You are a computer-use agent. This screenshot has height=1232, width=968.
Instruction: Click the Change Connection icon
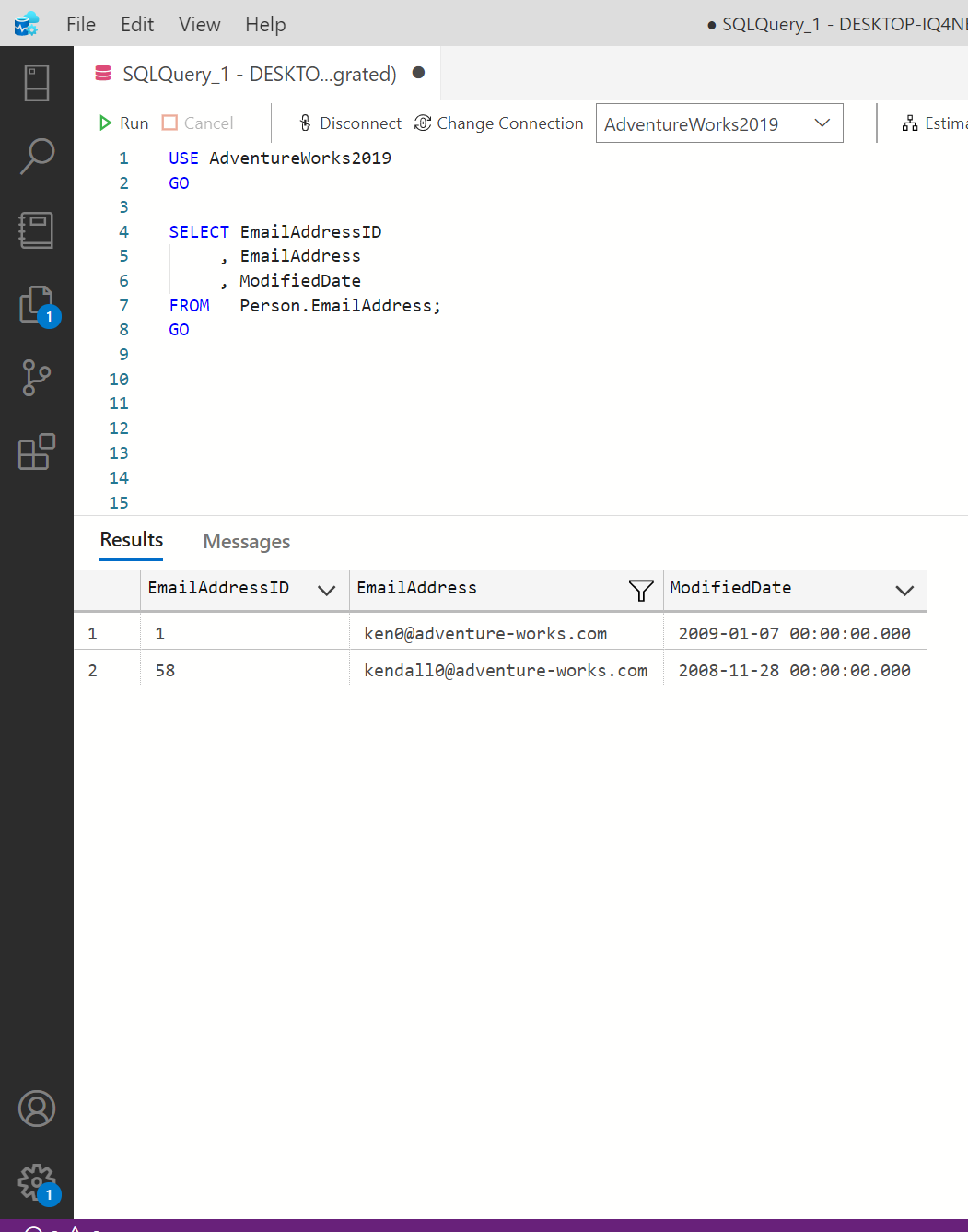(x=423, y=123)
